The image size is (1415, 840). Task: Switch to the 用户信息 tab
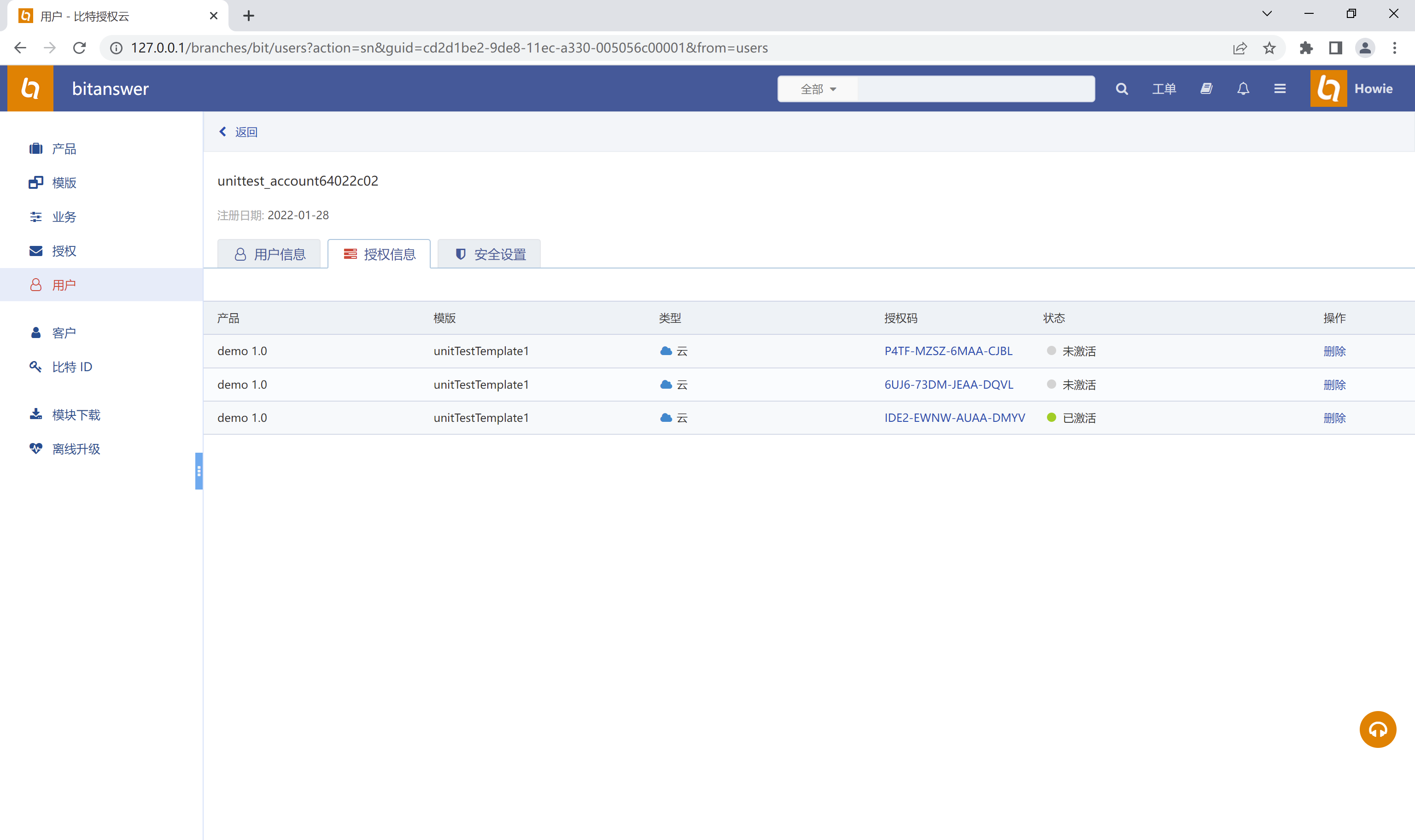(269, 254)
